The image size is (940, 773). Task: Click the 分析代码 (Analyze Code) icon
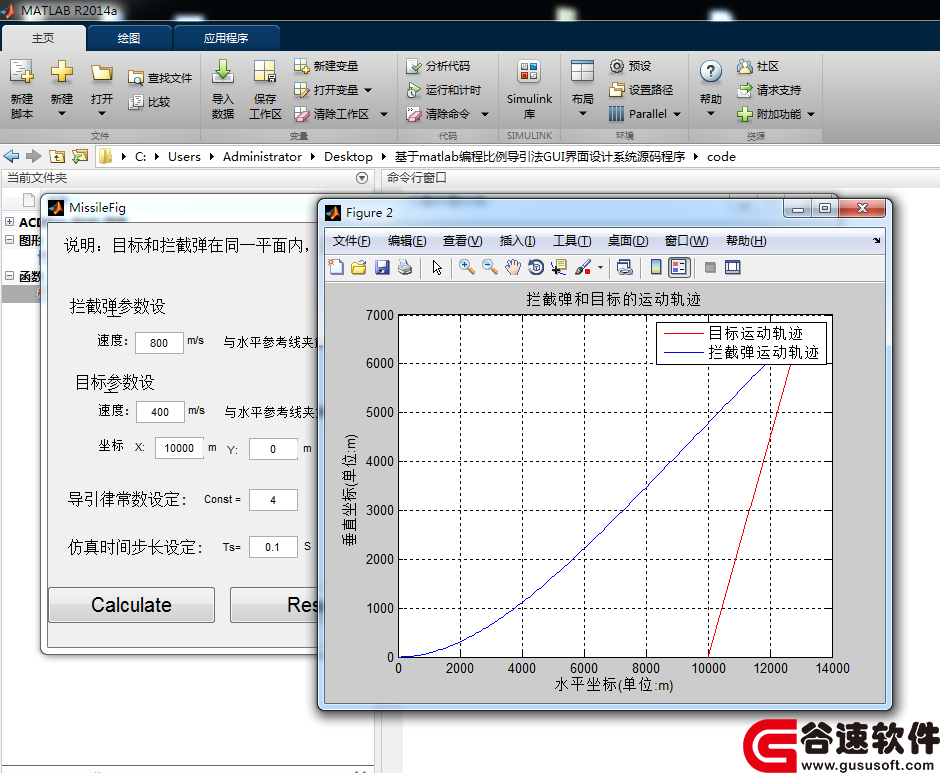(x=413, y=66)
